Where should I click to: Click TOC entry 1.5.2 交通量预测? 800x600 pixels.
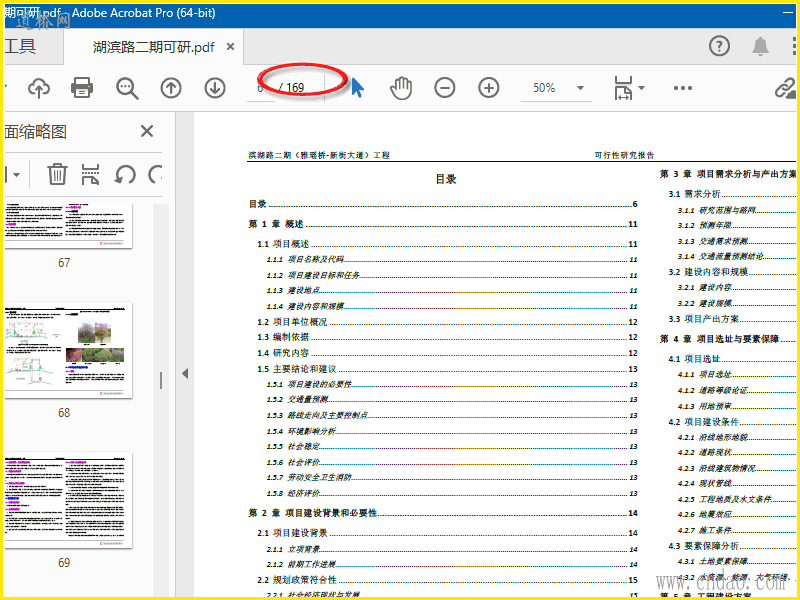click(x=452, y=399)
